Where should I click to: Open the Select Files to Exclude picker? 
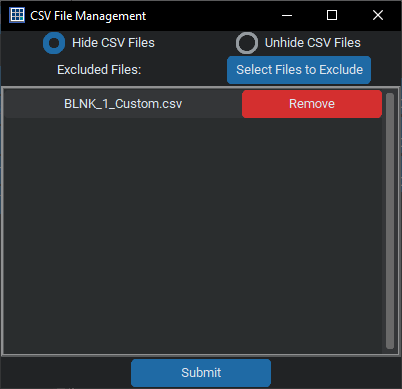pyautogui.click(x=299, y=70)
